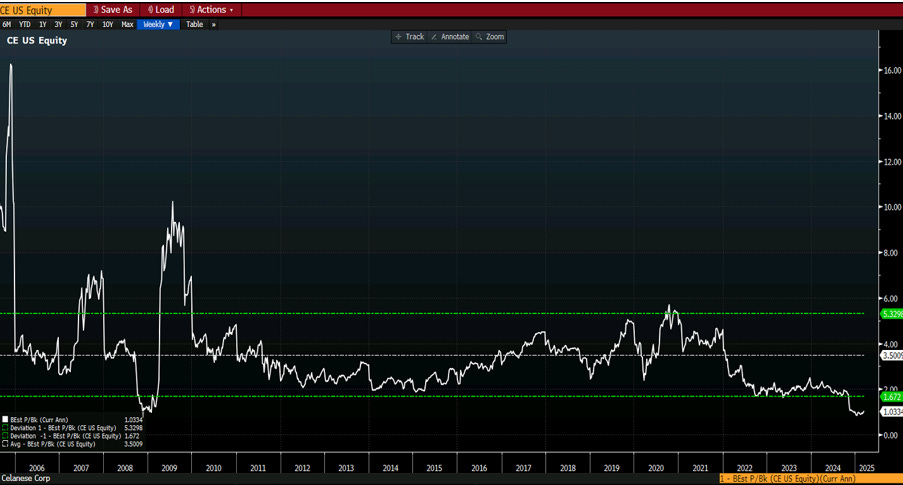Click the 2022 year label on timeline
903x485 pixels.
point(745,468)
